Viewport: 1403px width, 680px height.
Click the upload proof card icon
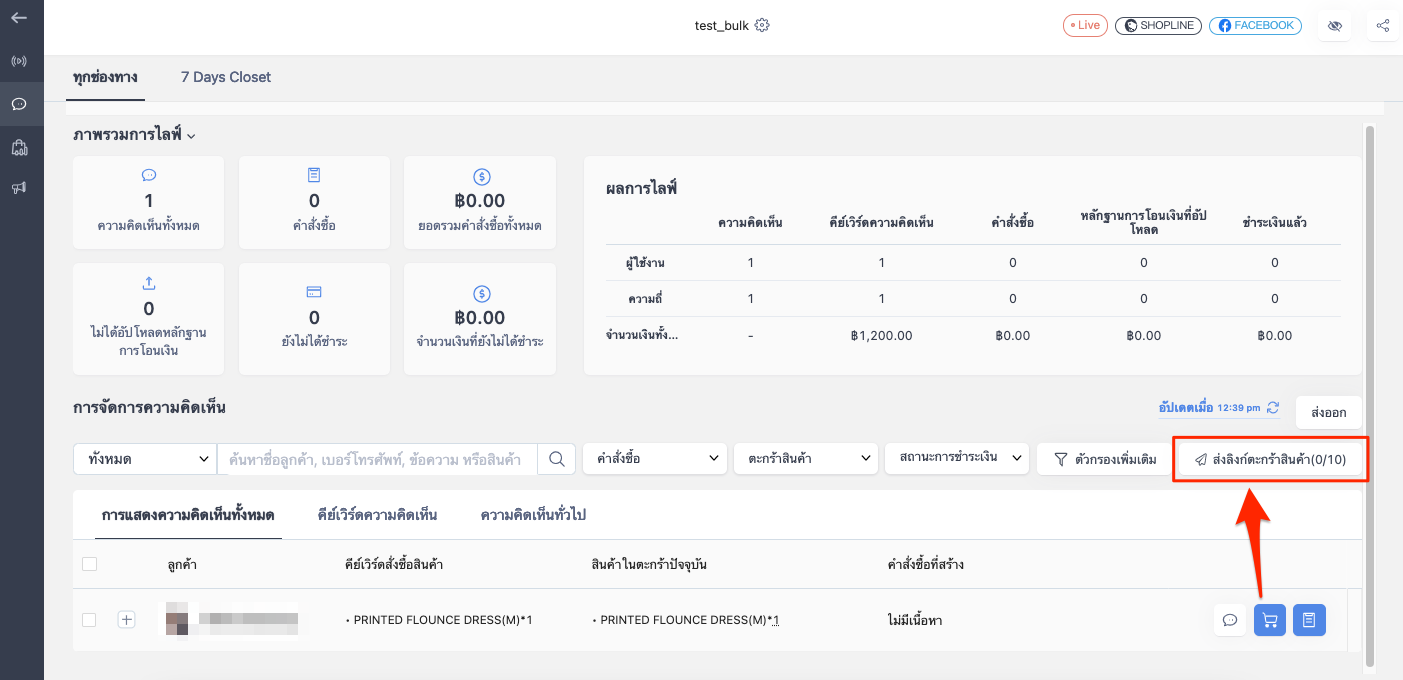pos(149,284)
